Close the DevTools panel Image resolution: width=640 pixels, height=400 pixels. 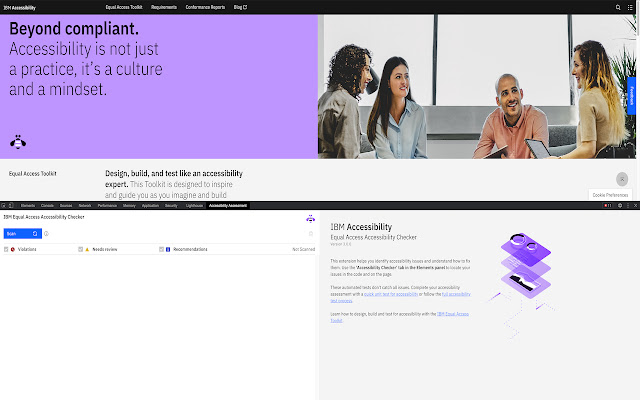[x=635, y=205]
